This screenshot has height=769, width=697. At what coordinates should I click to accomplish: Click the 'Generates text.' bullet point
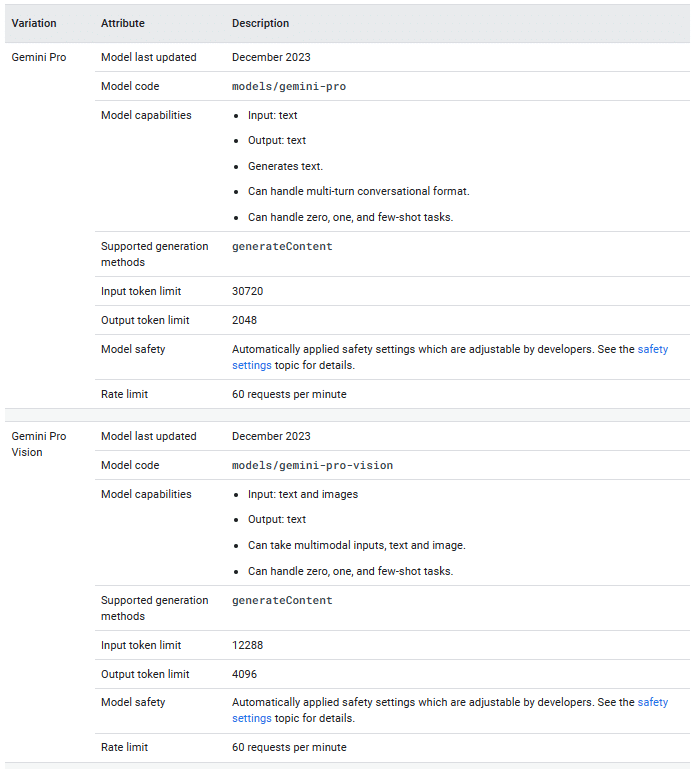tap(285, 167)
